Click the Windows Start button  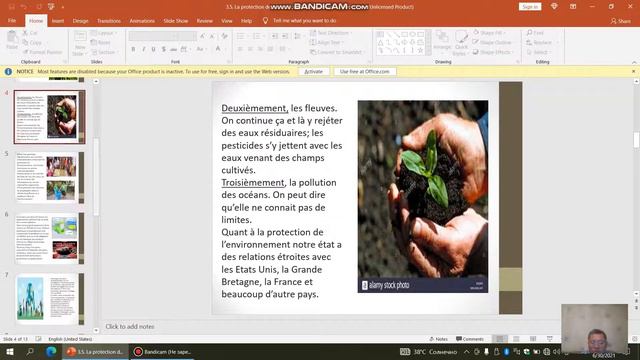pyautogui.click(x=10, y=351)
